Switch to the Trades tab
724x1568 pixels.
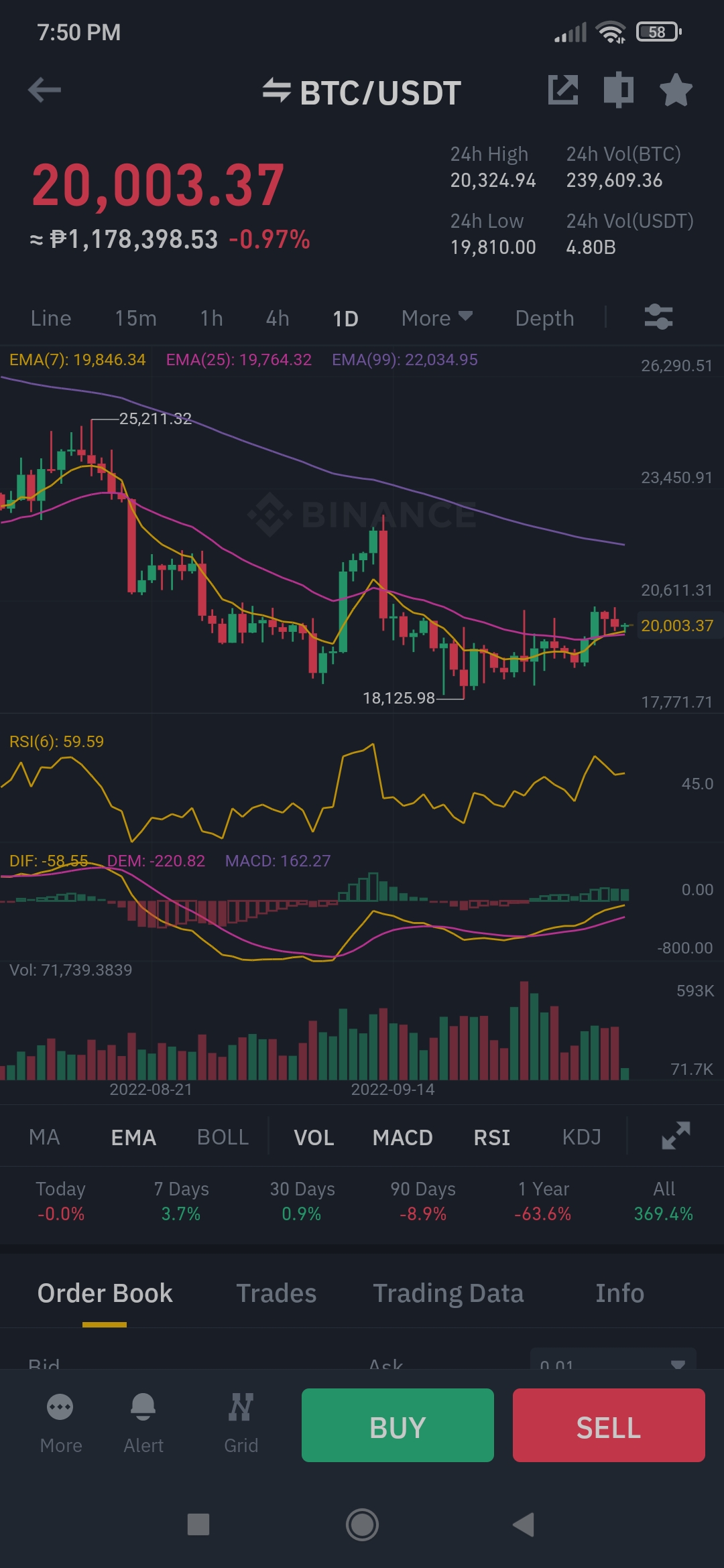tap(276, 1293)
